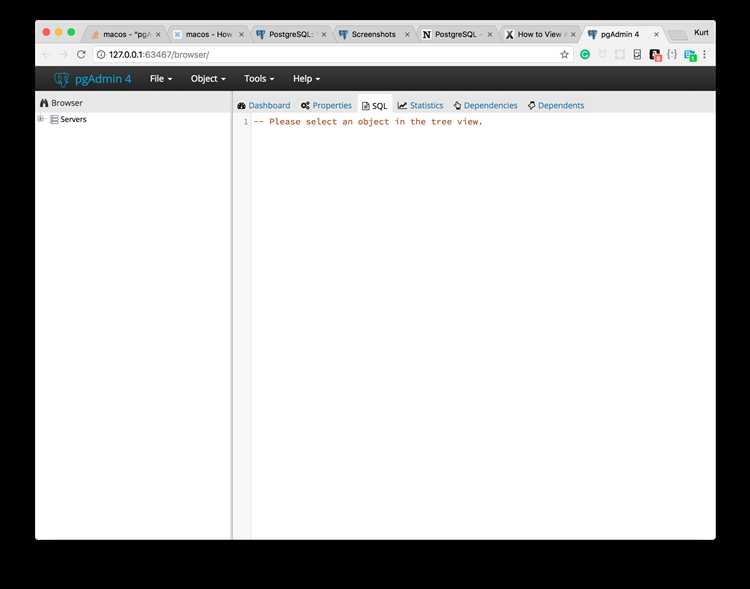This screenshot has width=750, height=589.
Task: Switch to the Screenshots browser tab
Action: point(372,34)
